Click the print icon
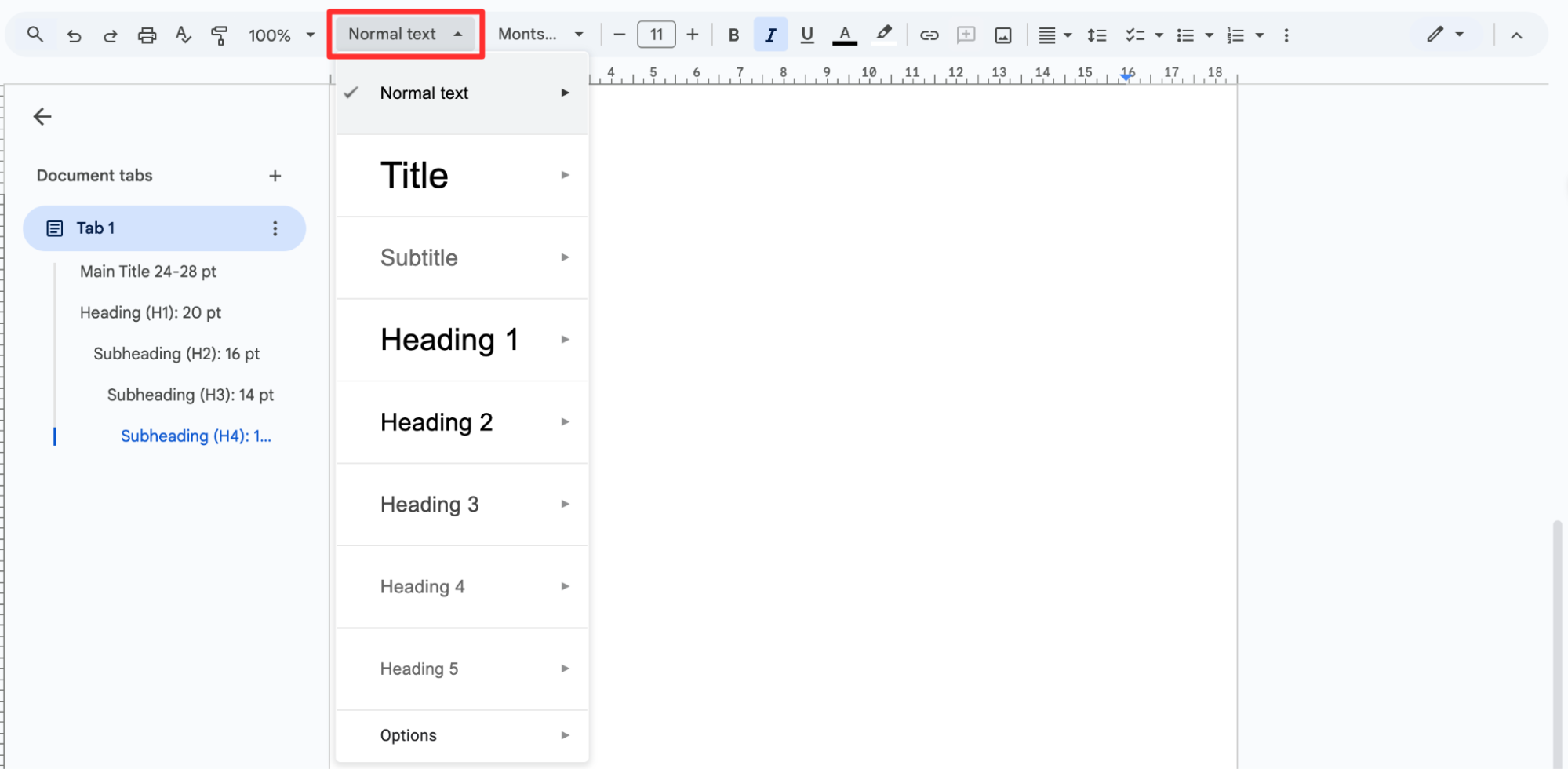Viewport: 1568px width, 769px height. coord(147,35)
